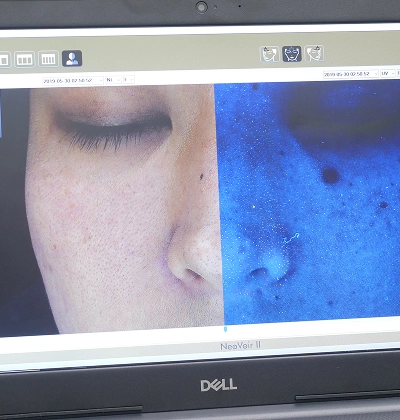Switch to the four-panel layout view

tap(48, 59)
